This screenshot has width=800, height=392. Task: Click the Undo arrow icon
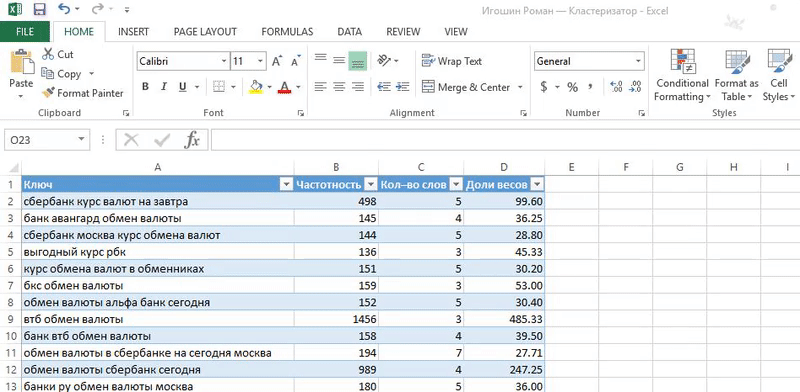coord(64,9)
